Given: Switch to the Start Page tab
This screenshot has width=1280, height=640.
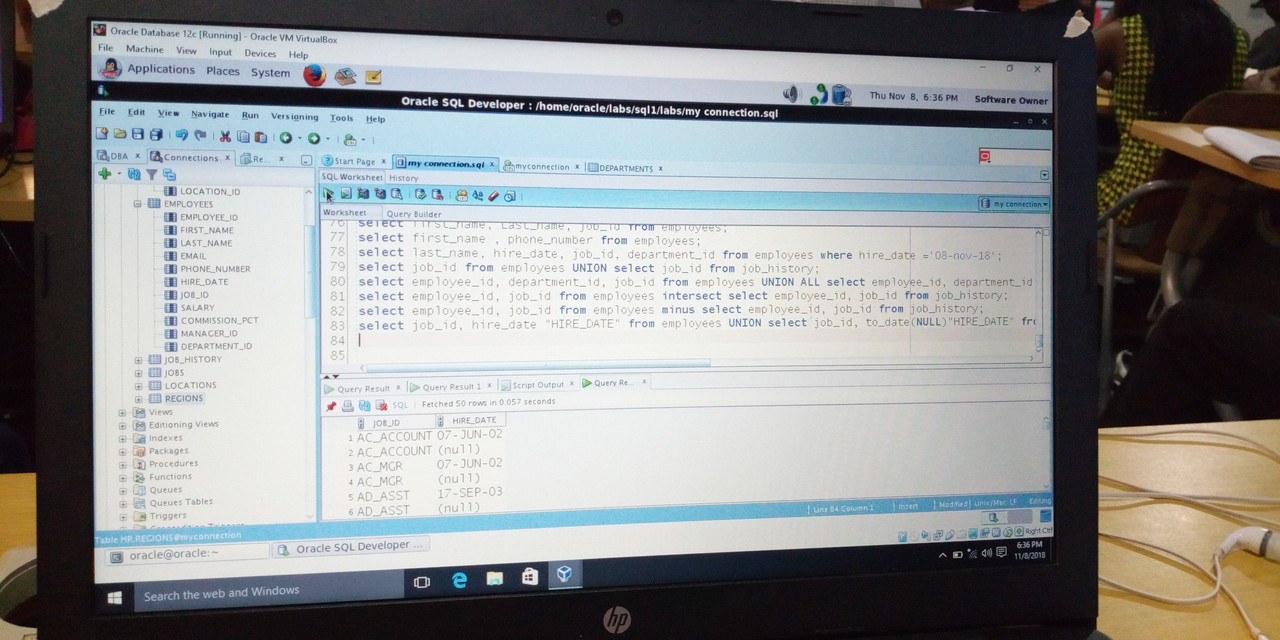Looking at the screenshot, I should click(x=354, y=161).
